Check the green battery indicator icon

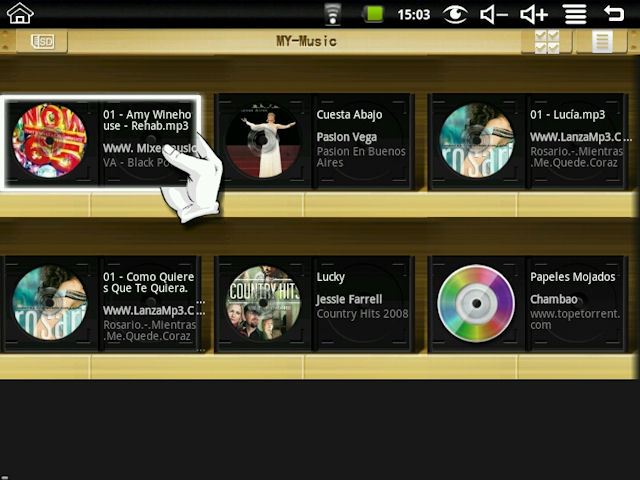(373, 14)
